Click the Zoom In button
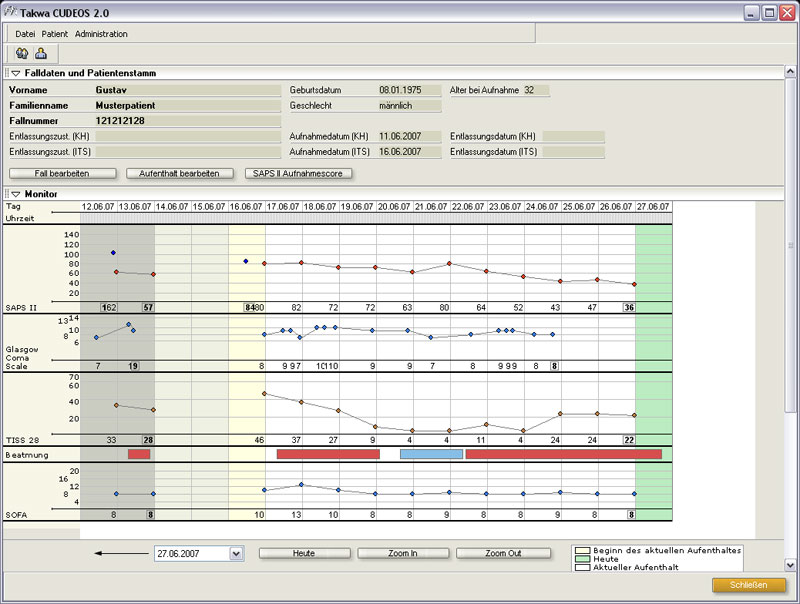Viewport: 800px width, 604px height. click(x=403, y=553)
